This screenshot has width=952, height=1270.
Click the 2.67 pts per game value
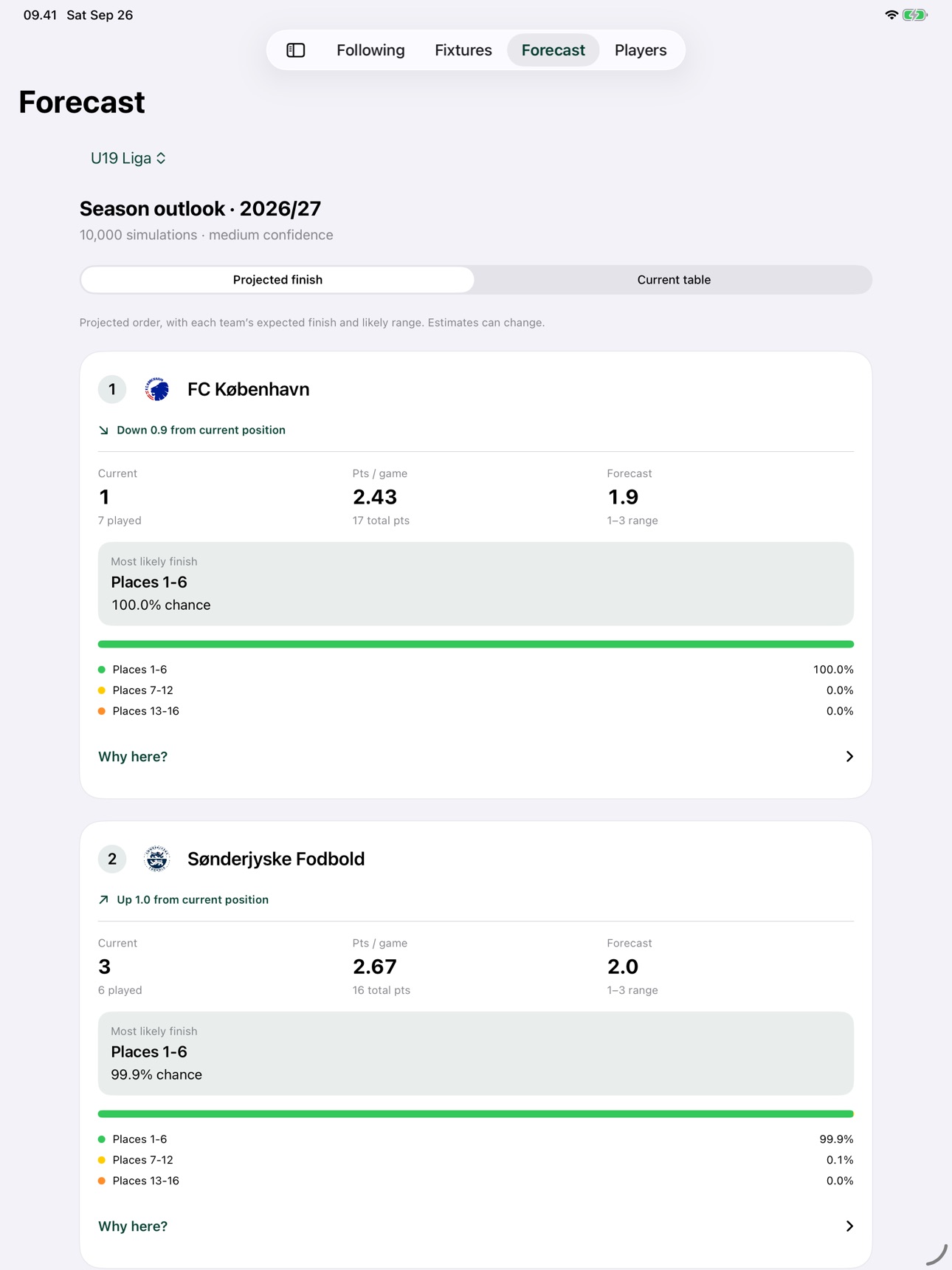click(375, 967)
